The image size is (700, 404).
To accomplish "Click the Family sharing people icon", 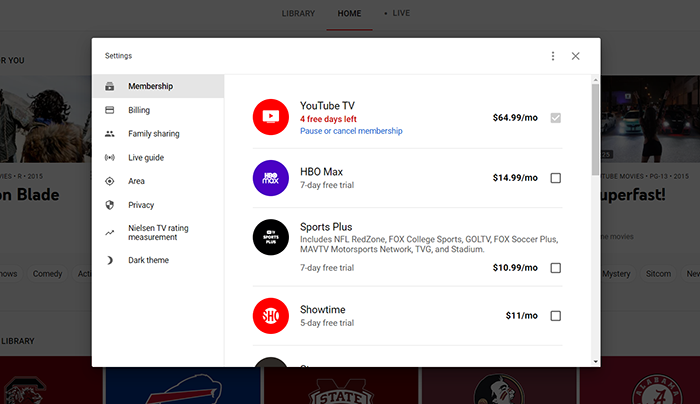I will (x=109, y=133).
